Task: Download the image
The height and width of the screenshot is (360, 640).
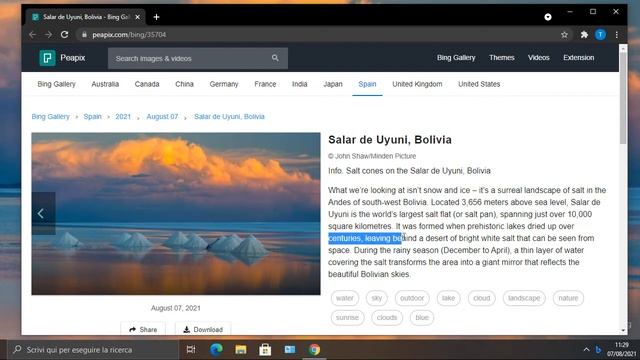Action: 203,329
